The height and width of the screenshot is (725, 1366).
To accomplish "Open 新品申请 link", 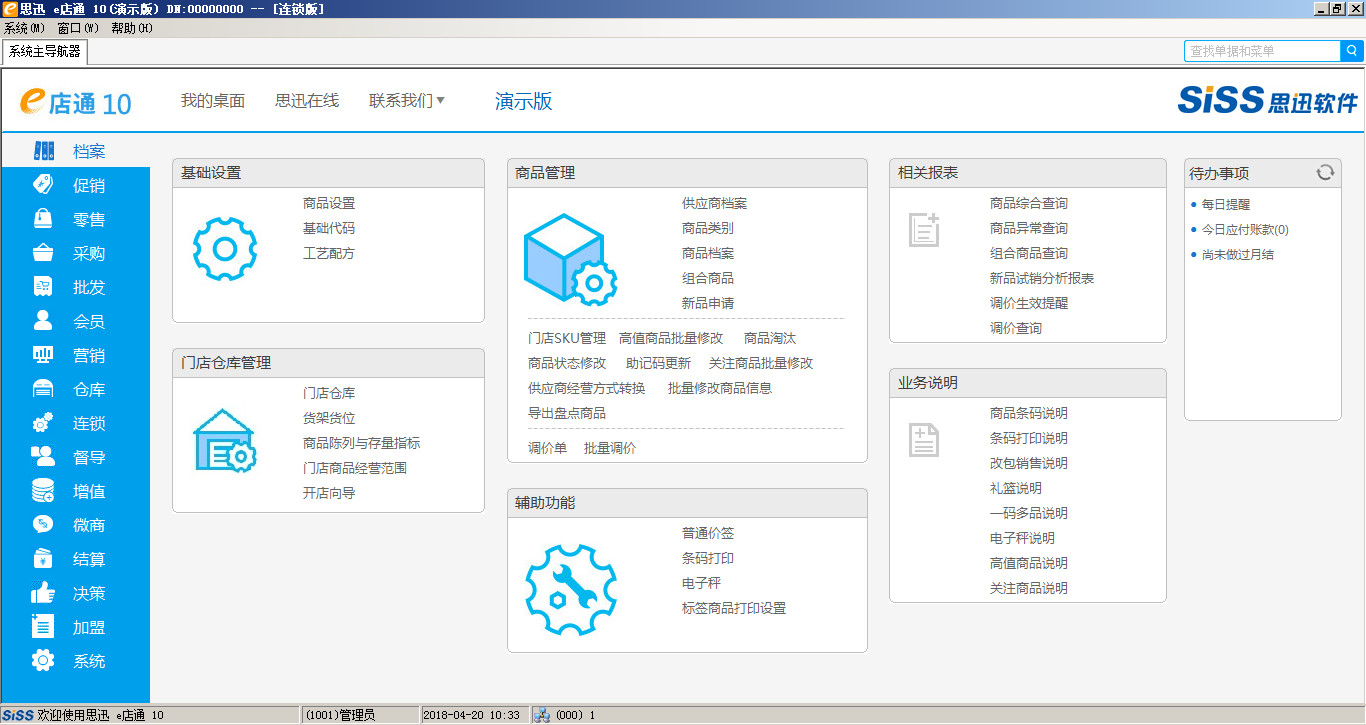I will point(708,303).
